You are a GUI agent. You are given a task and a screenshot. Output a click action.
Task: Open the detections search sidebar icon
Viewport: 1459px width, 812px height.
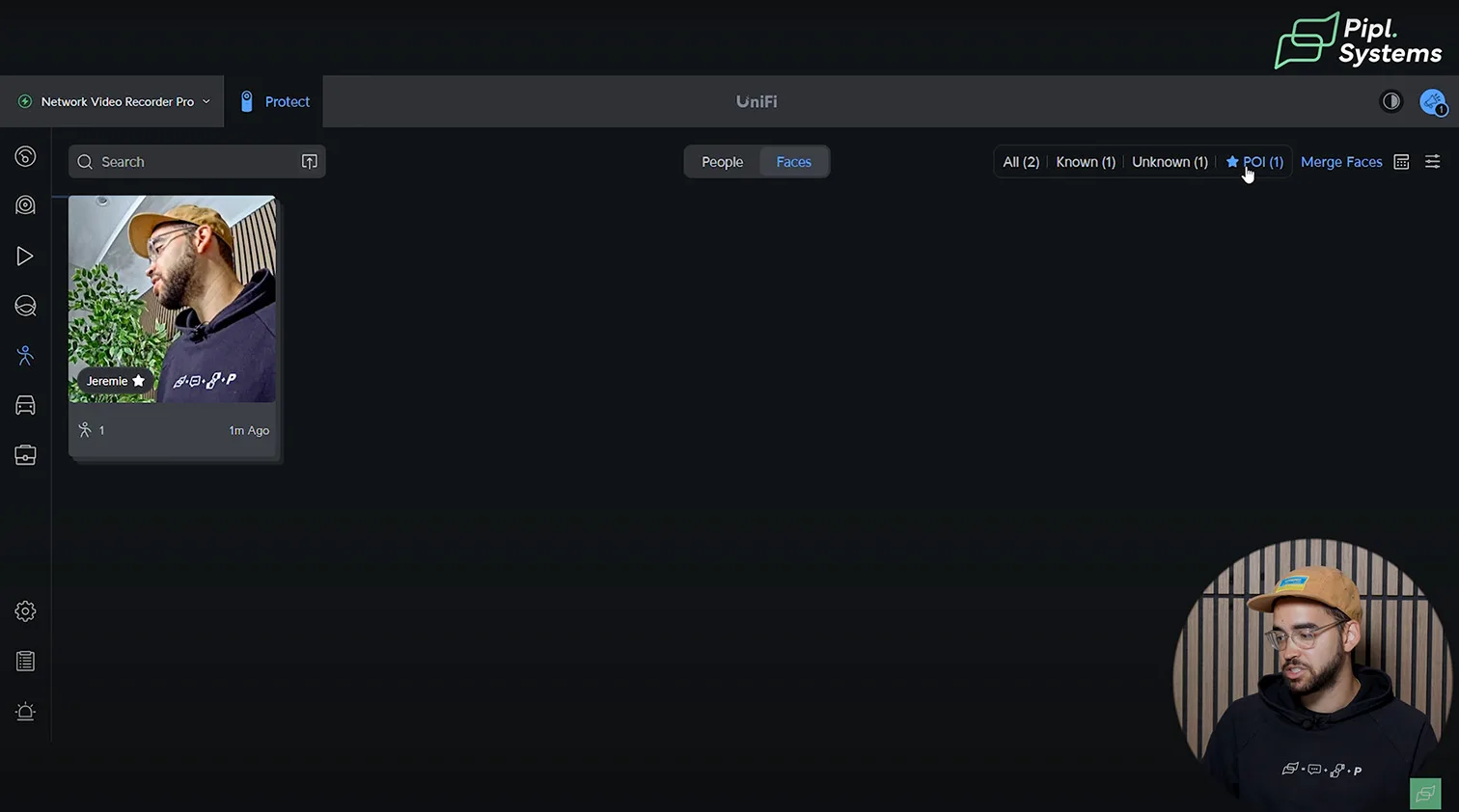click(25, 306)
